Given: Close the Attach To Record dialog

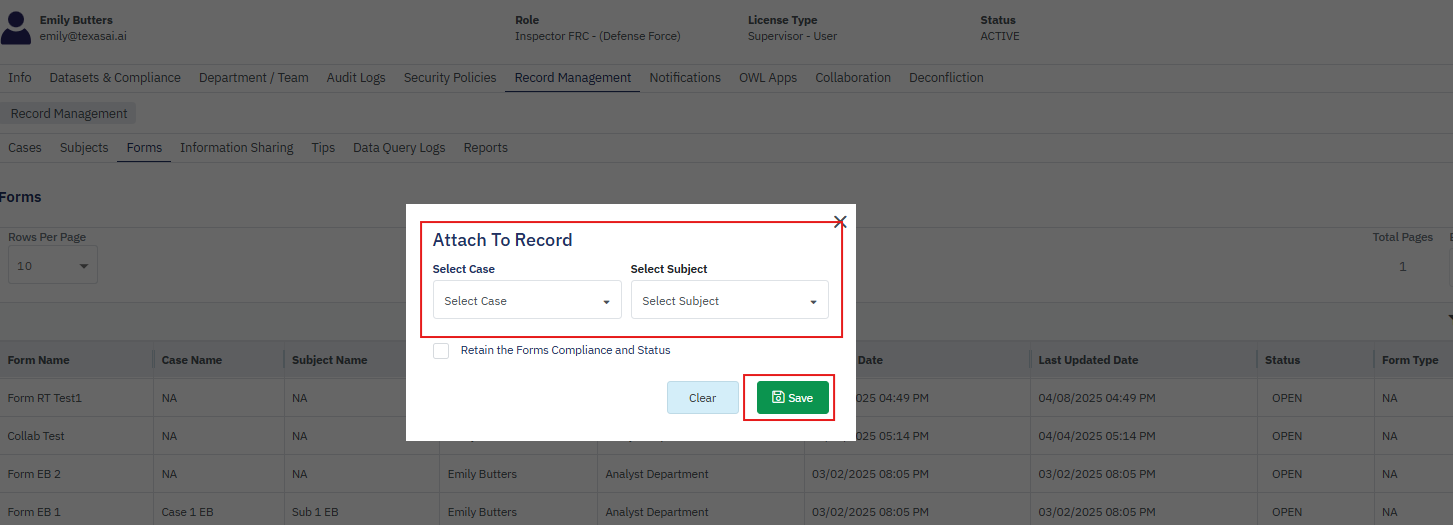Looking at the screenshot, I should [840, 222].
